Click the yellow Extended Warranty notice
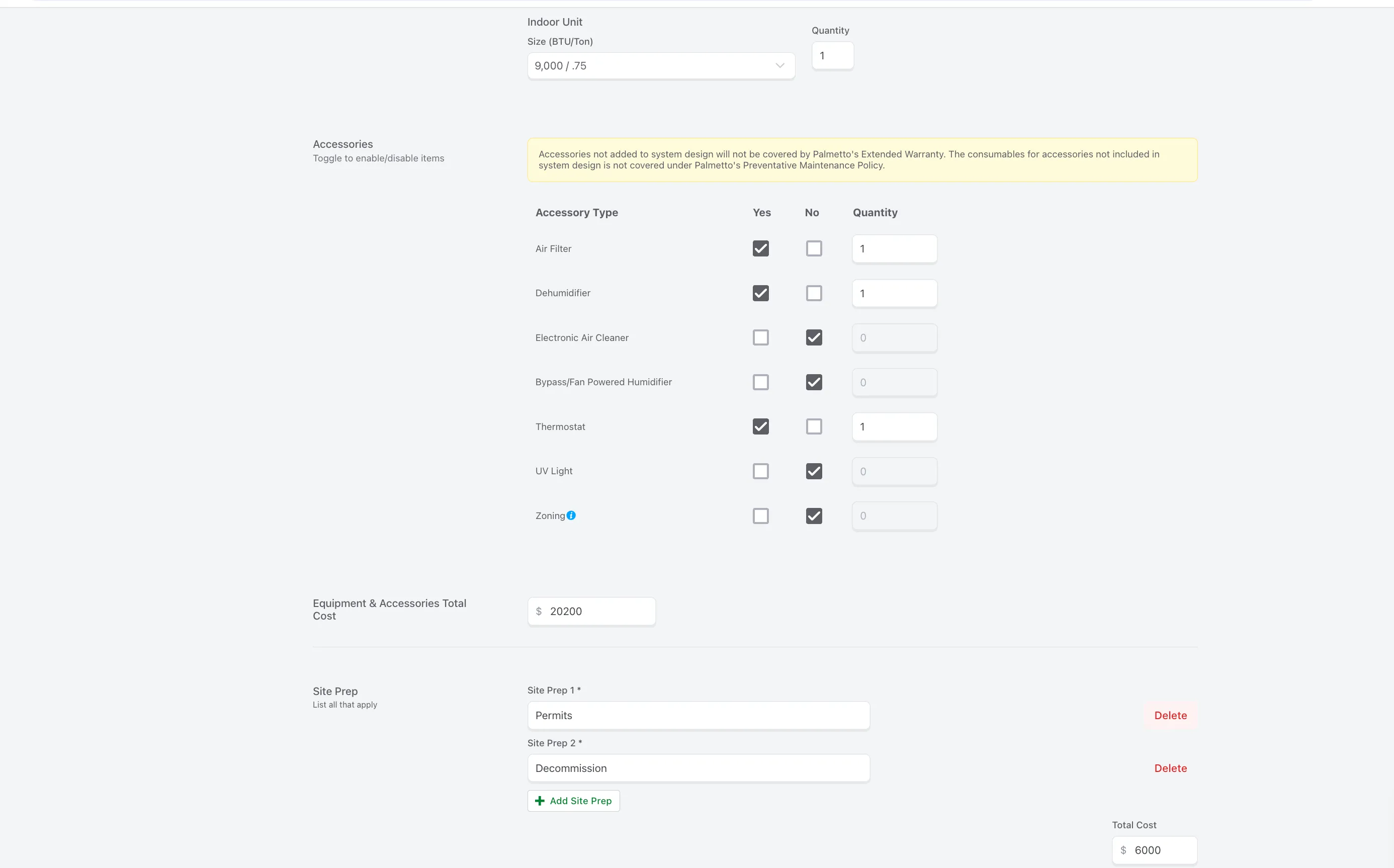Image resolution: width=1394 pixels, height=868 pixels. [x=862, y=160]
